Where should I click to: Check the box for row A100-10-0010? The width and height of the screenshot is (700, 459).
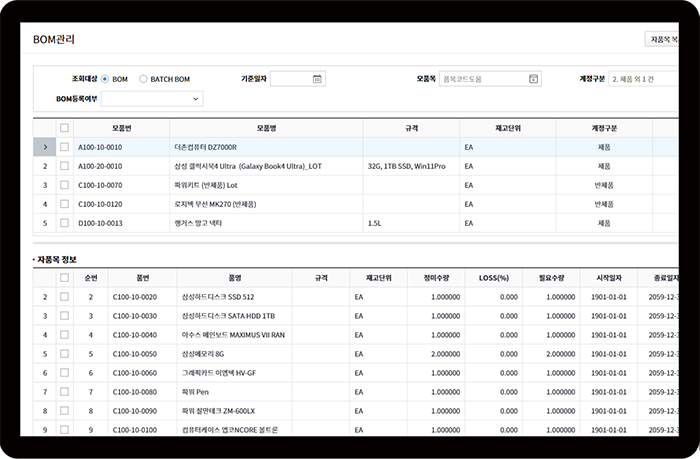point(64,147)
